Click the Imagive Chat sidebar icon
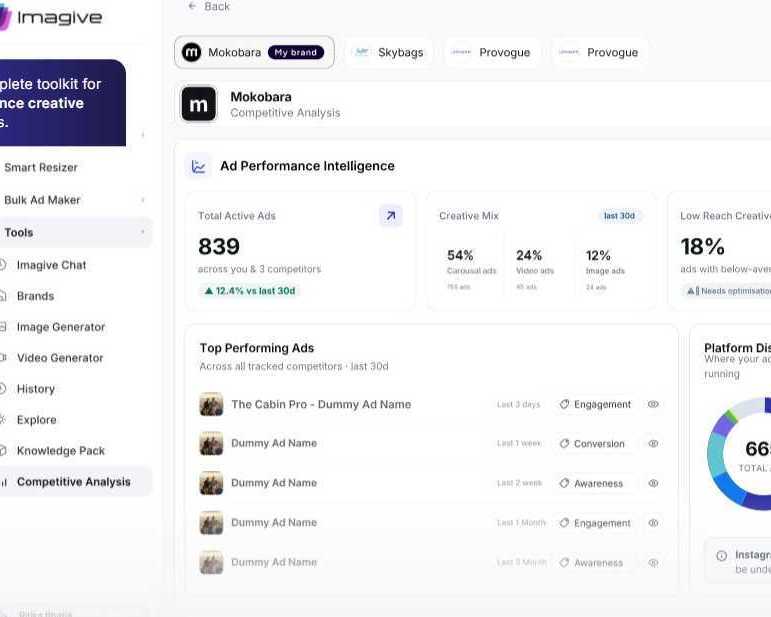This screenshot has height=617, width=771. 2,265
